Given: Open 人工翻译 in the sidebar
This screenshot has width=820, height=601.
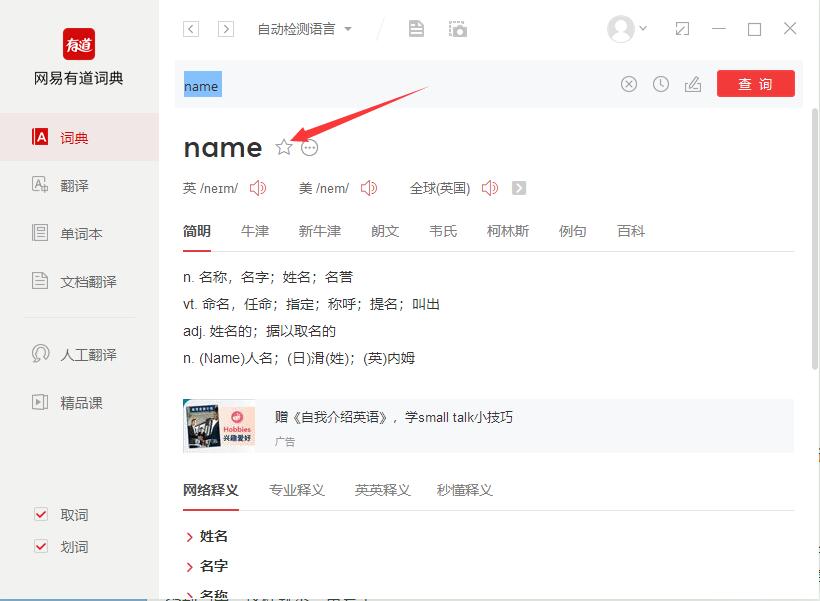Looking at the screenshot, I should (x=79, y=354).
